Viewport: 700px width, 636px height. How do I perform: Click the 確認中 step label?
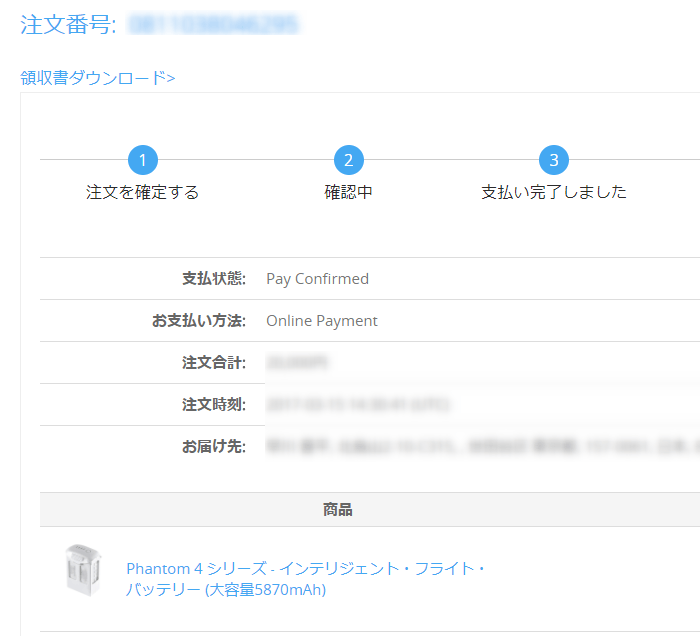tap(349, 192)
